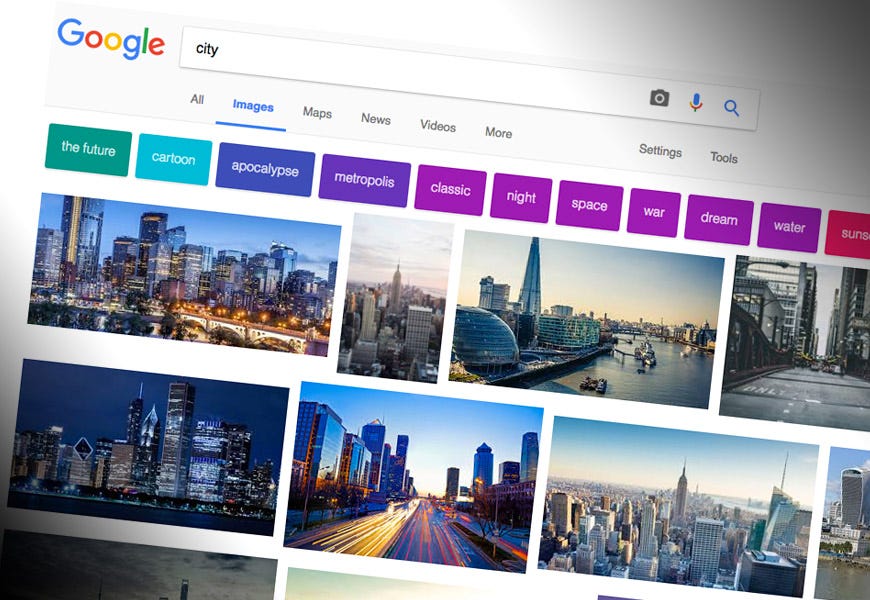Click the magnifying glass search icon
Screen dimensions: 870x600
click(731, 108)
